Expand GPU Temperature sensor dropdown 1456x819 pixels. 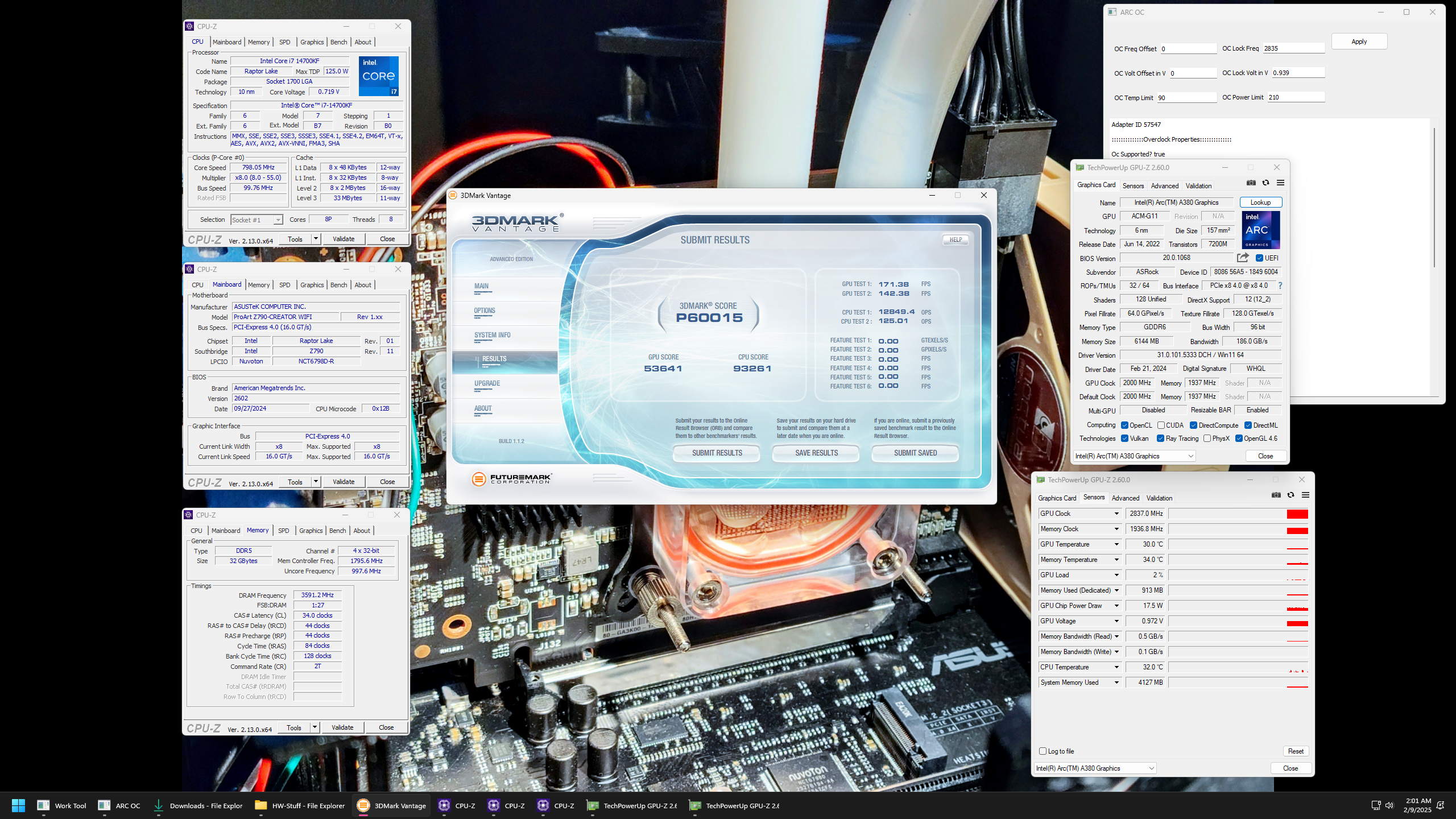1116,544
